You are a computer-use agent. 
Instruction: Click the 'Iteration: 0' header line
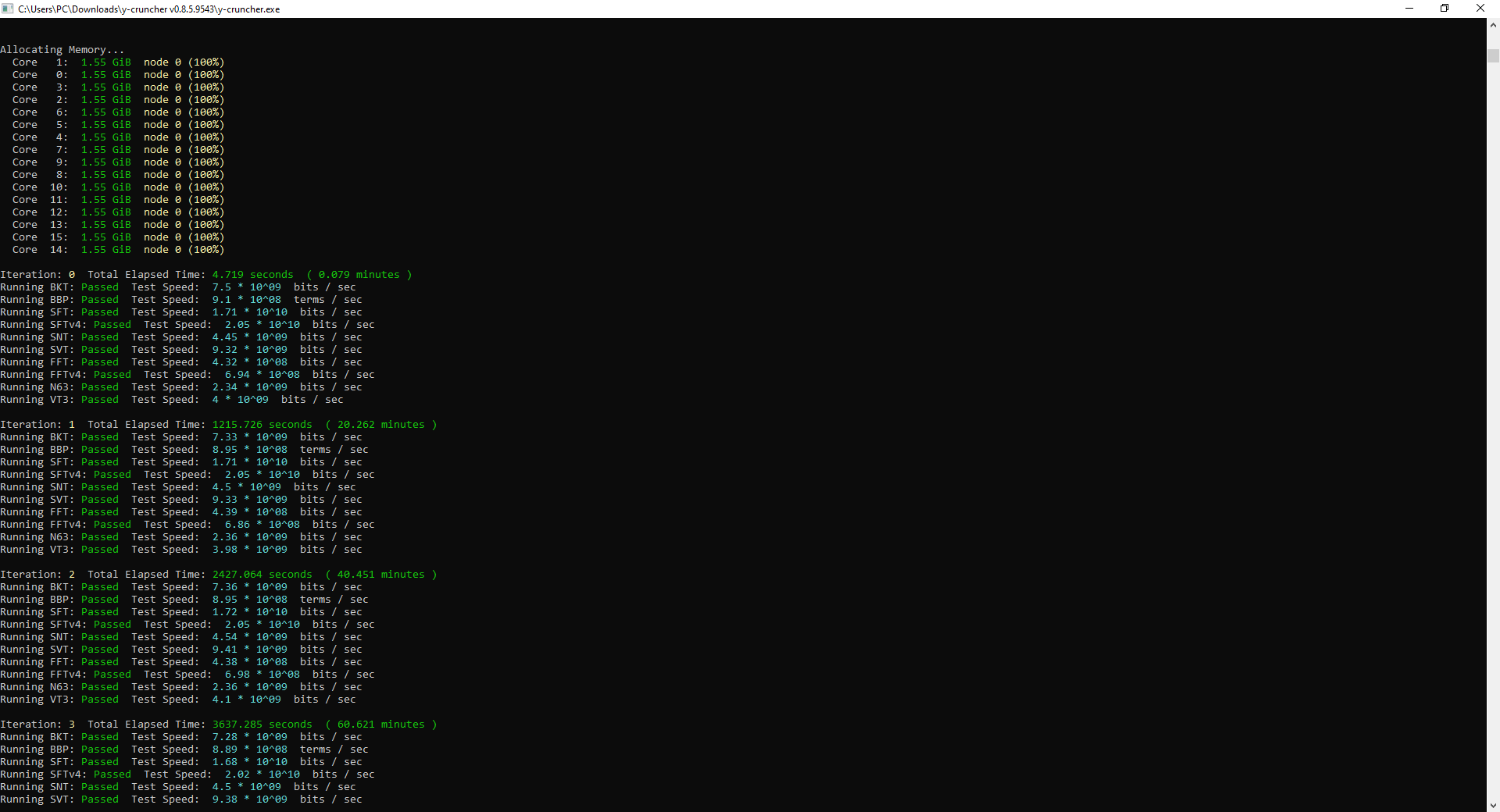[206, 275]
